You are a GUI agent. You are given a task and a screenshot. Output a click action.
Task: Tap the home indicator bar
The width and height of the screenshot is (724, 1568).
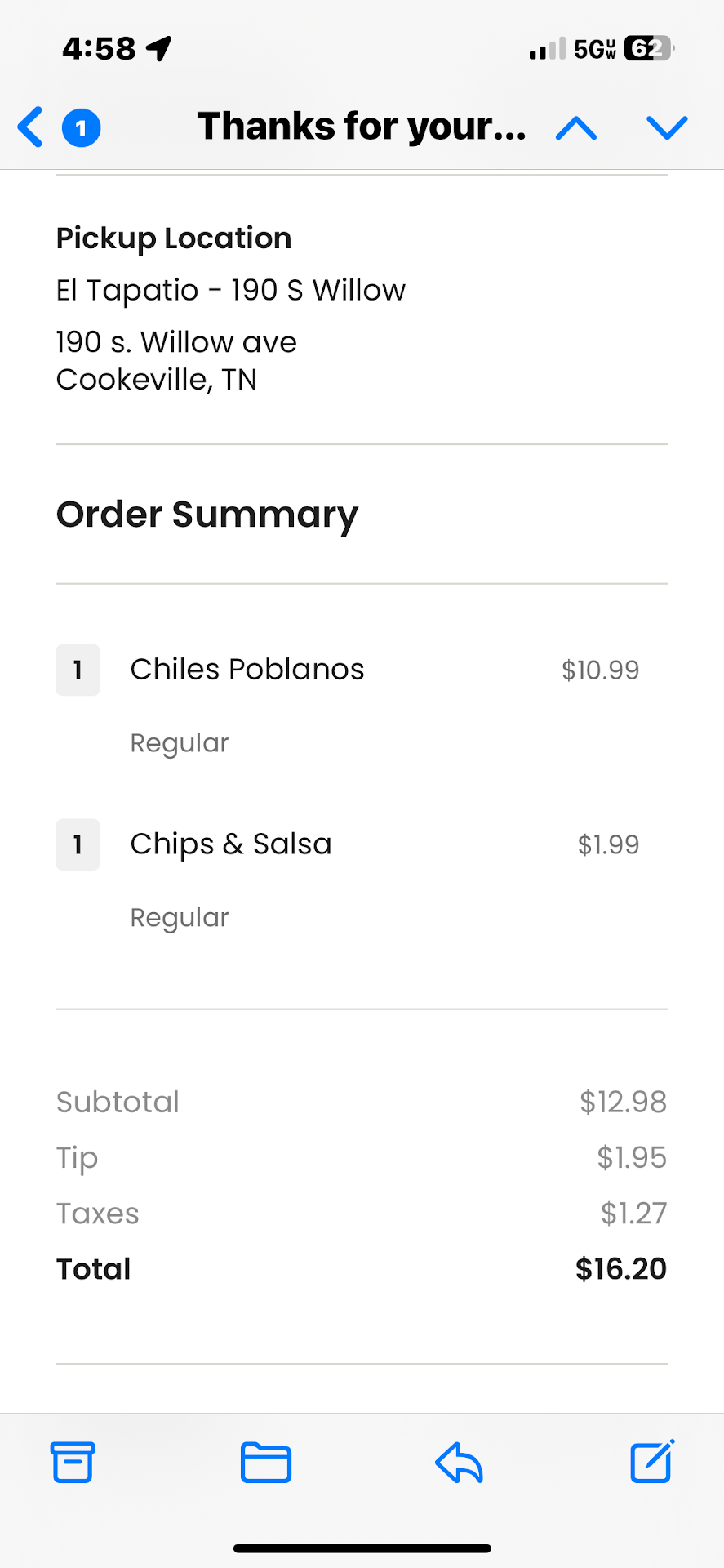[362, 1548]
